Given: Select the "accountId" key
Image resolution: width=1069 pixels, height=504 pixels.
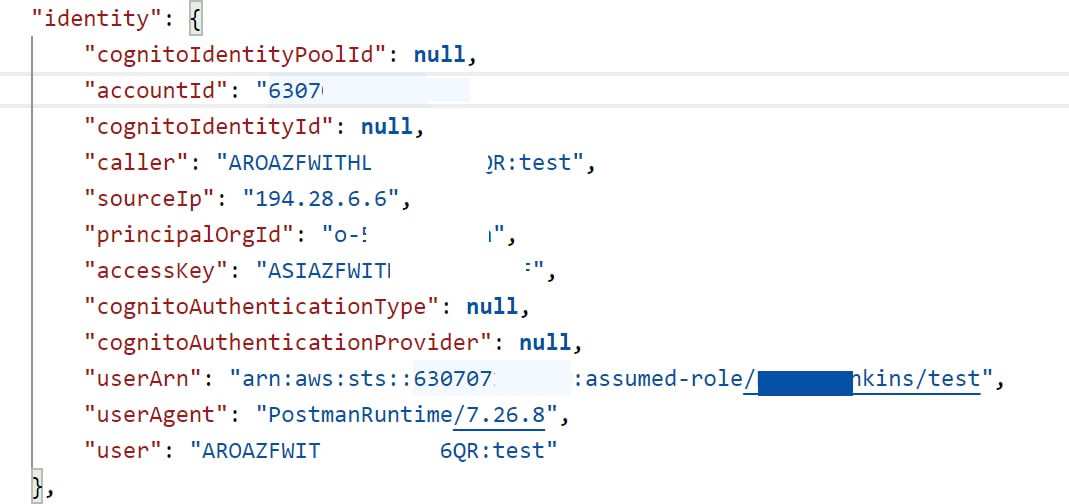Looking at the screenshot, I should pyautogui.click(x=156, y=91).
